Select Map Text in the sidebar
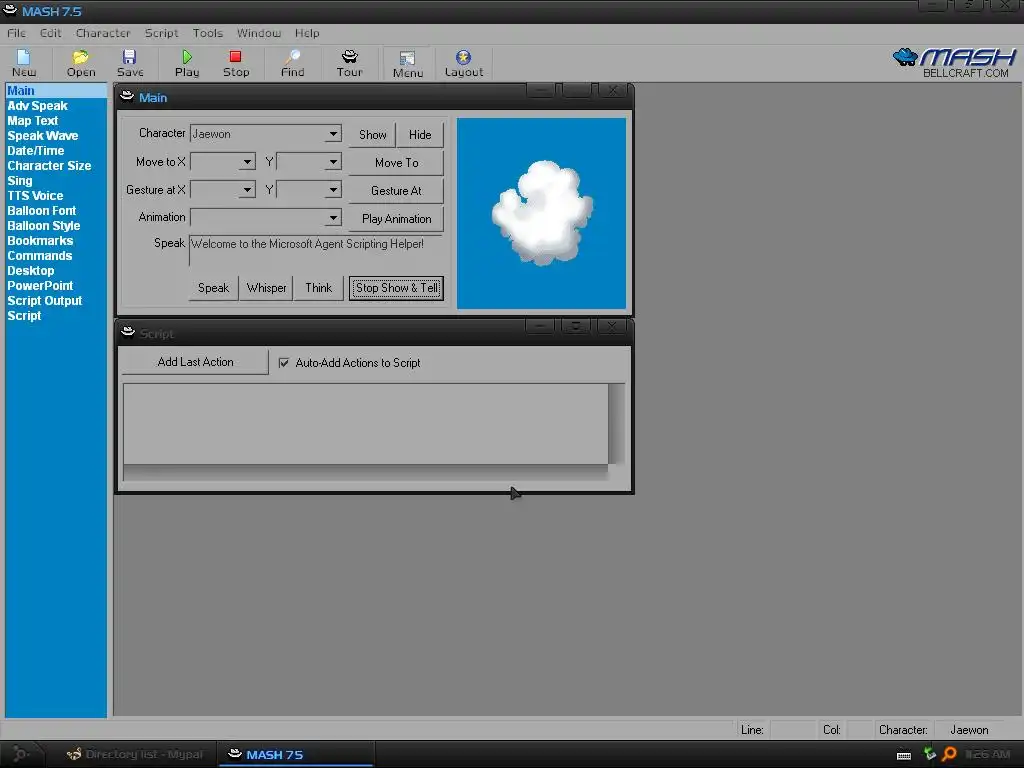The image size is (1024, 768). click(x=33, y=121)
